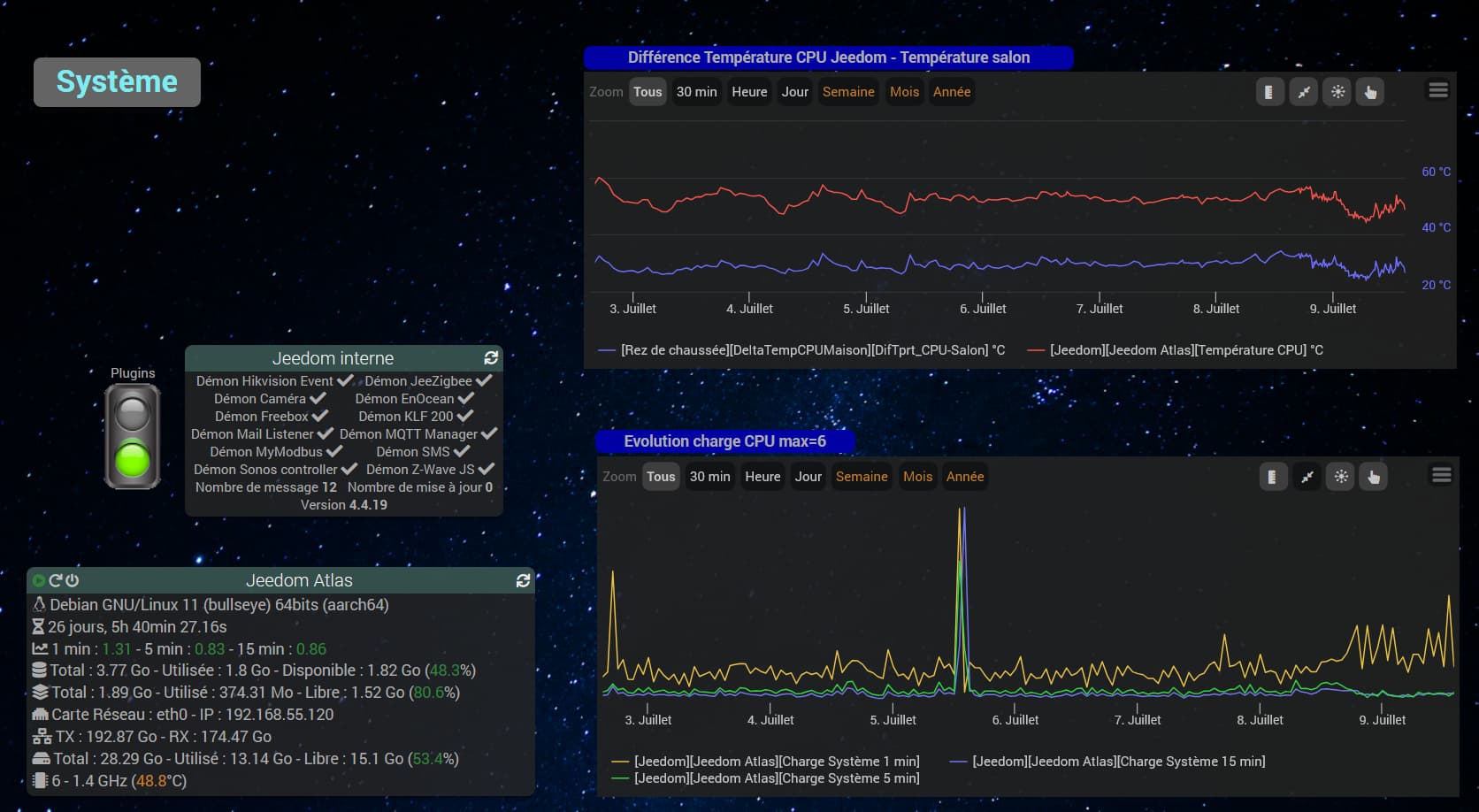Click Nombre de mise à jour 0 text

click(420, 487)
